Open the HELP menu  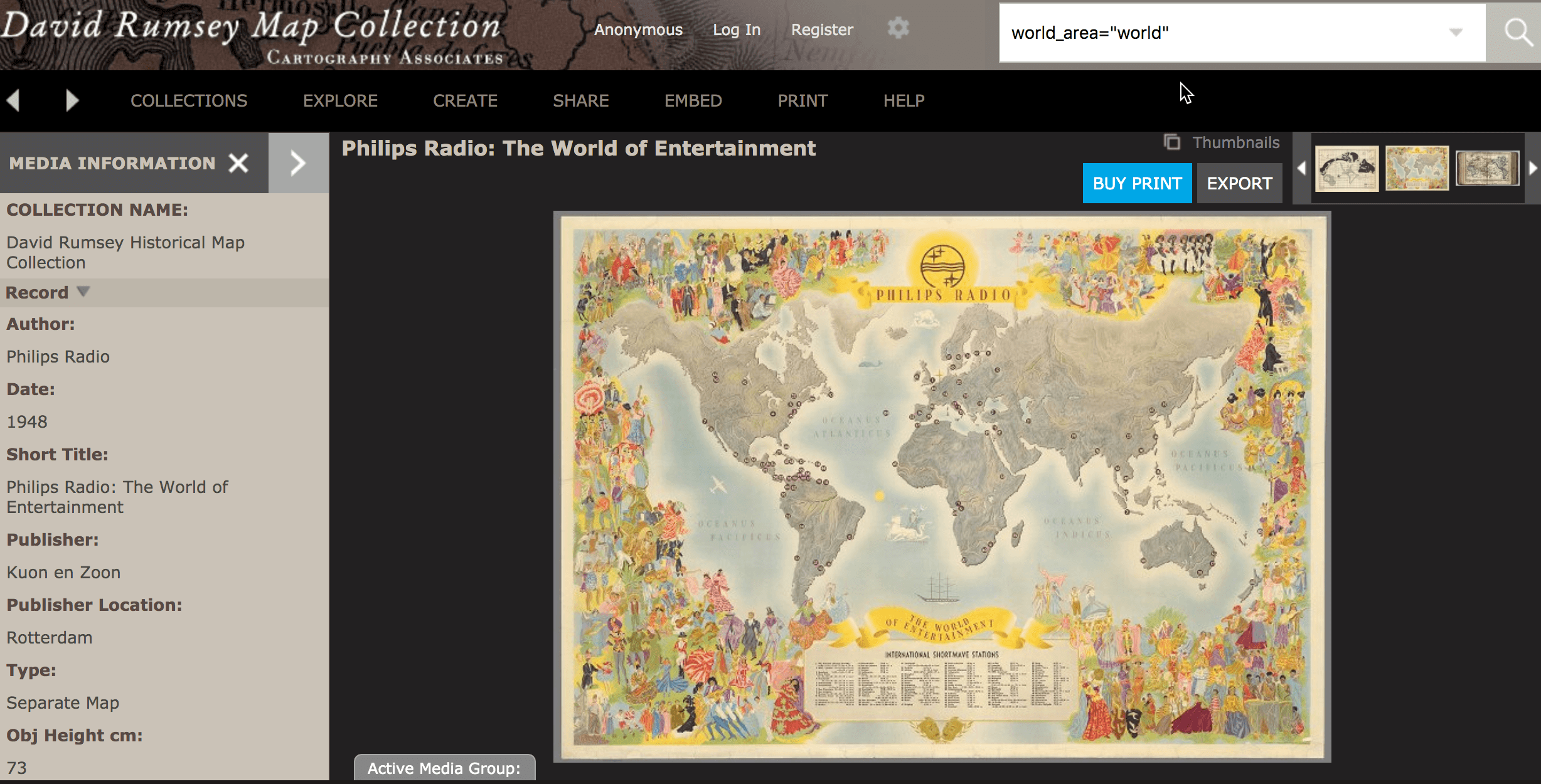(904, 100)
